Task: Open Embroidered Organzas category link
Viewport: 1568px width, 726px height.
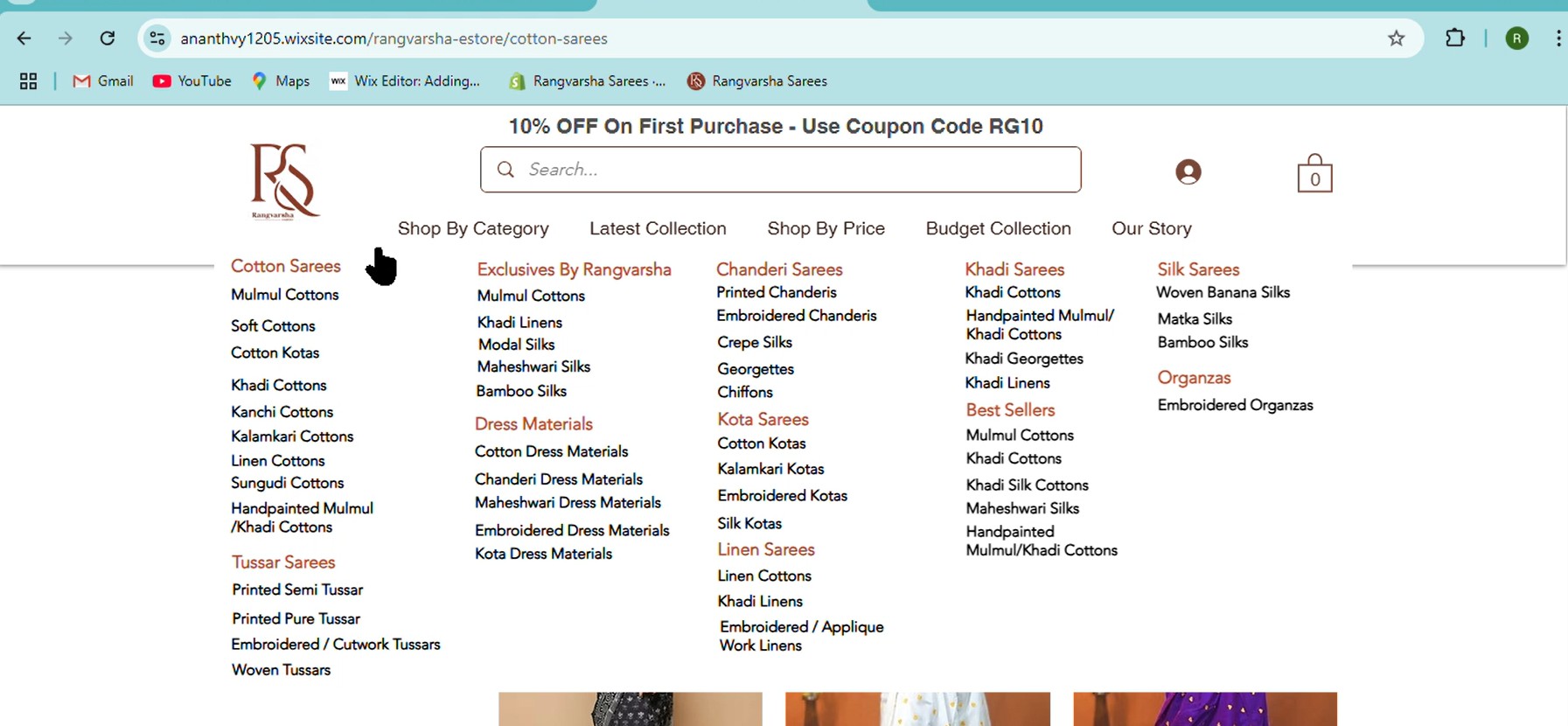Action: click(1235, 405)
